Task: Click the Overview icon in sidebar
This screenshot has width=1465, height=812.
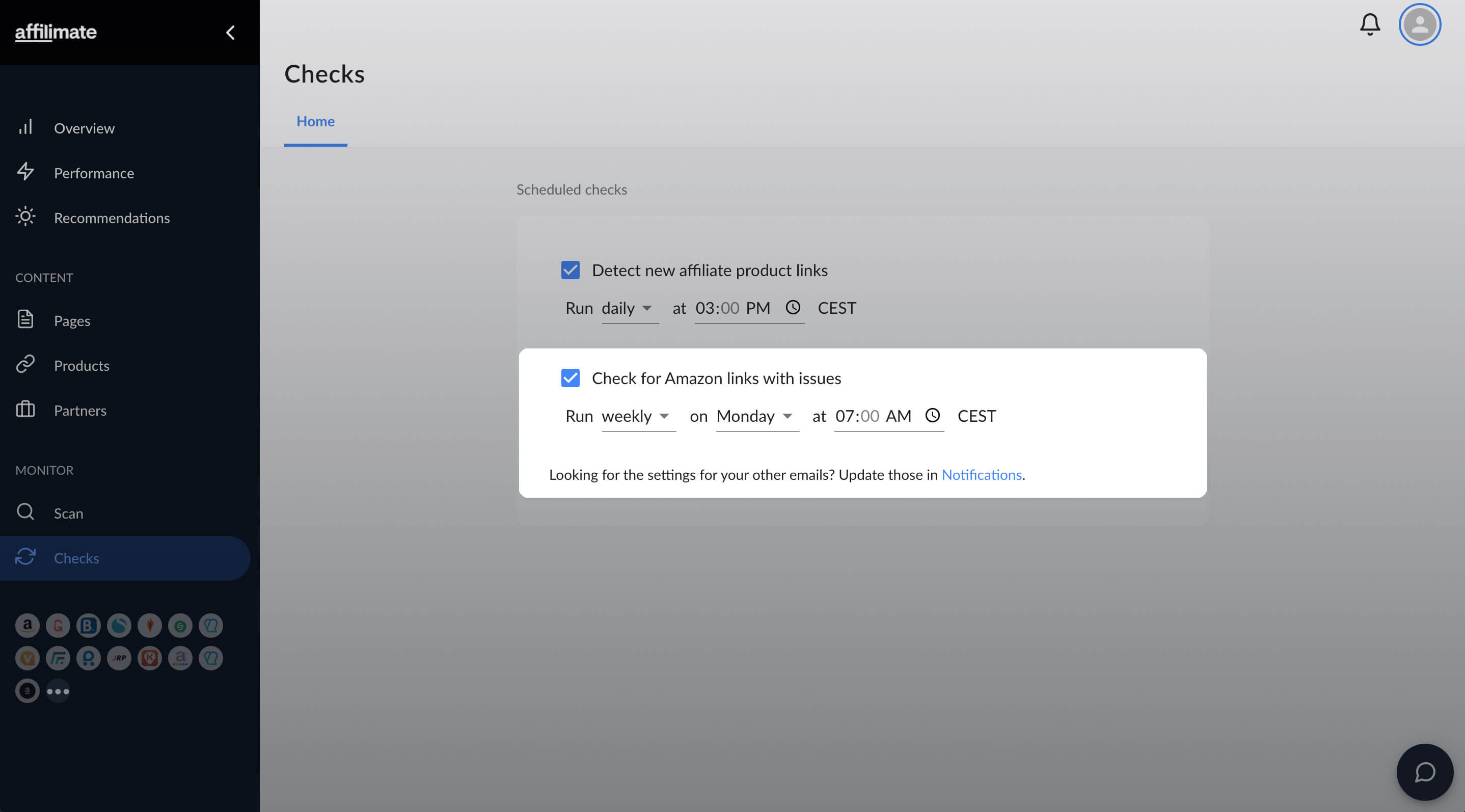Action: click(x=25, y=127)
